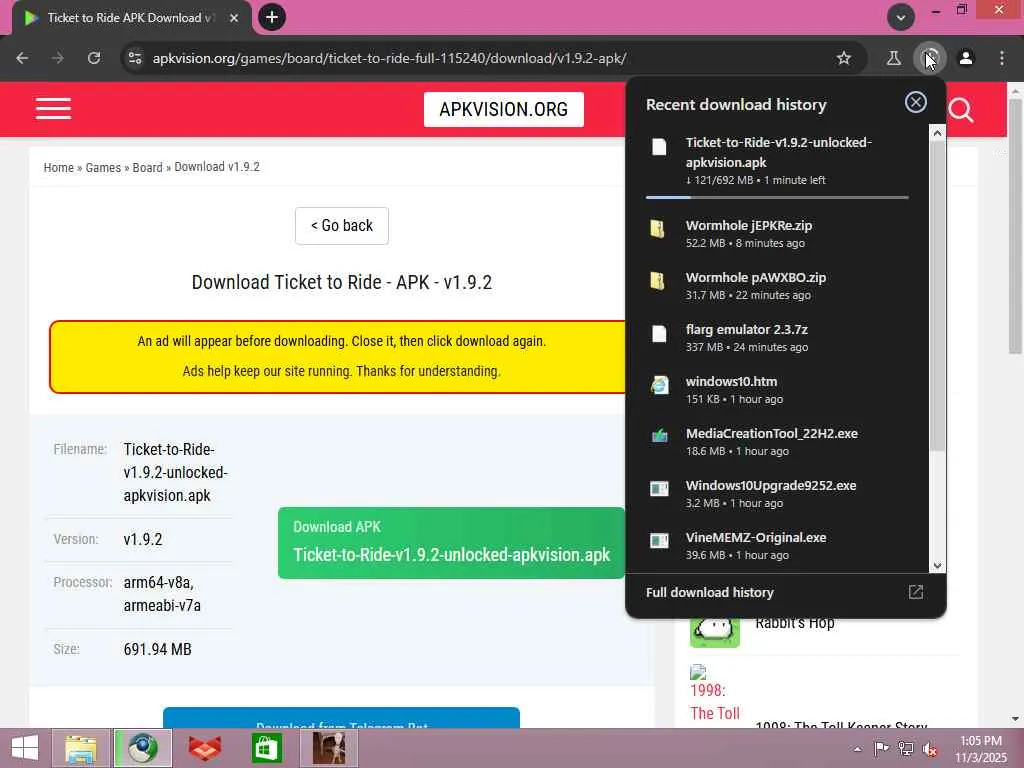
Task: Click the picture thumbnail taskbar app
Action: (328, 748)
